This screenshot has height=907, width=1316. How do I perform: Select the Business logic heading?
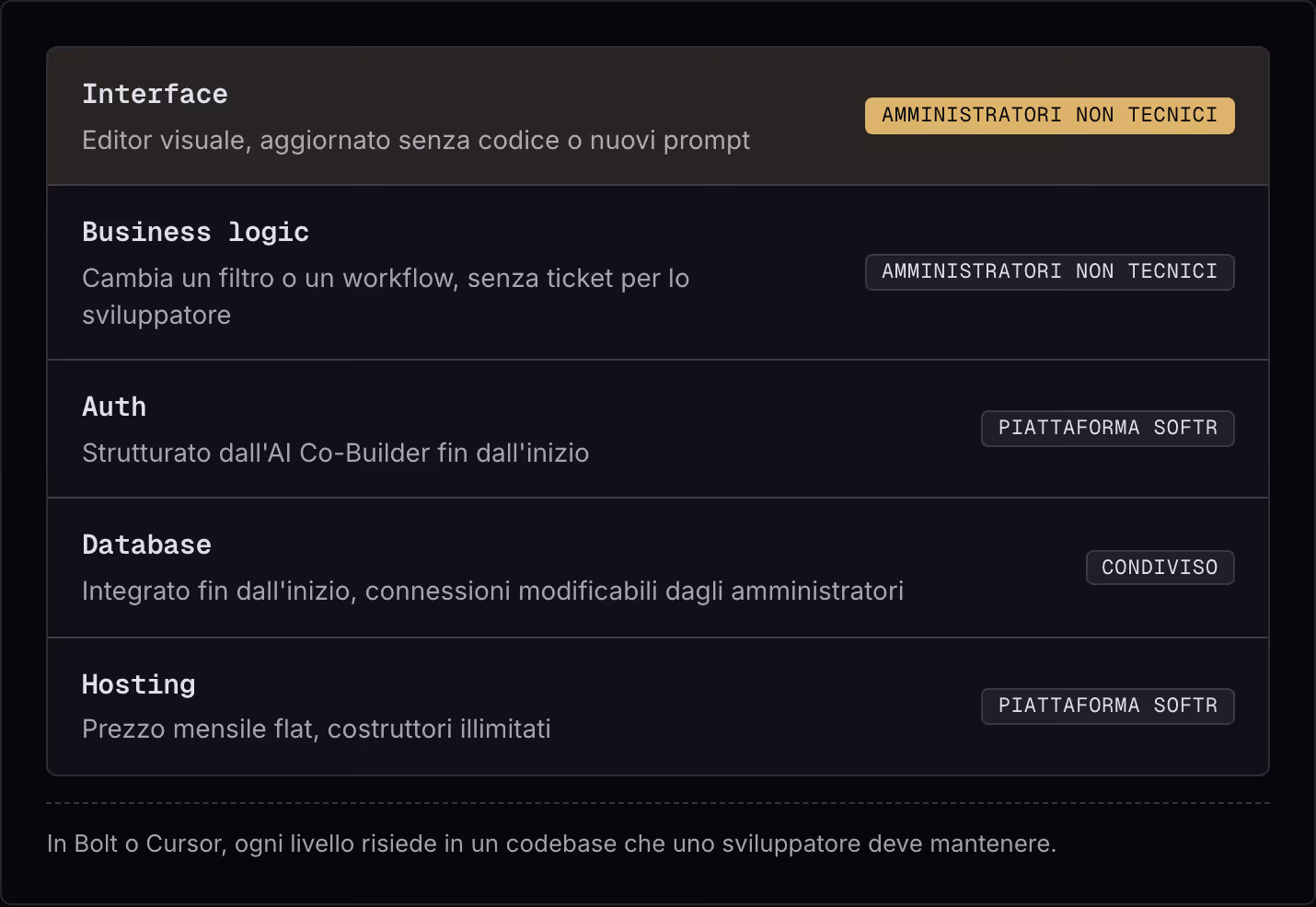pyautogui.click(x=195, y=232)
